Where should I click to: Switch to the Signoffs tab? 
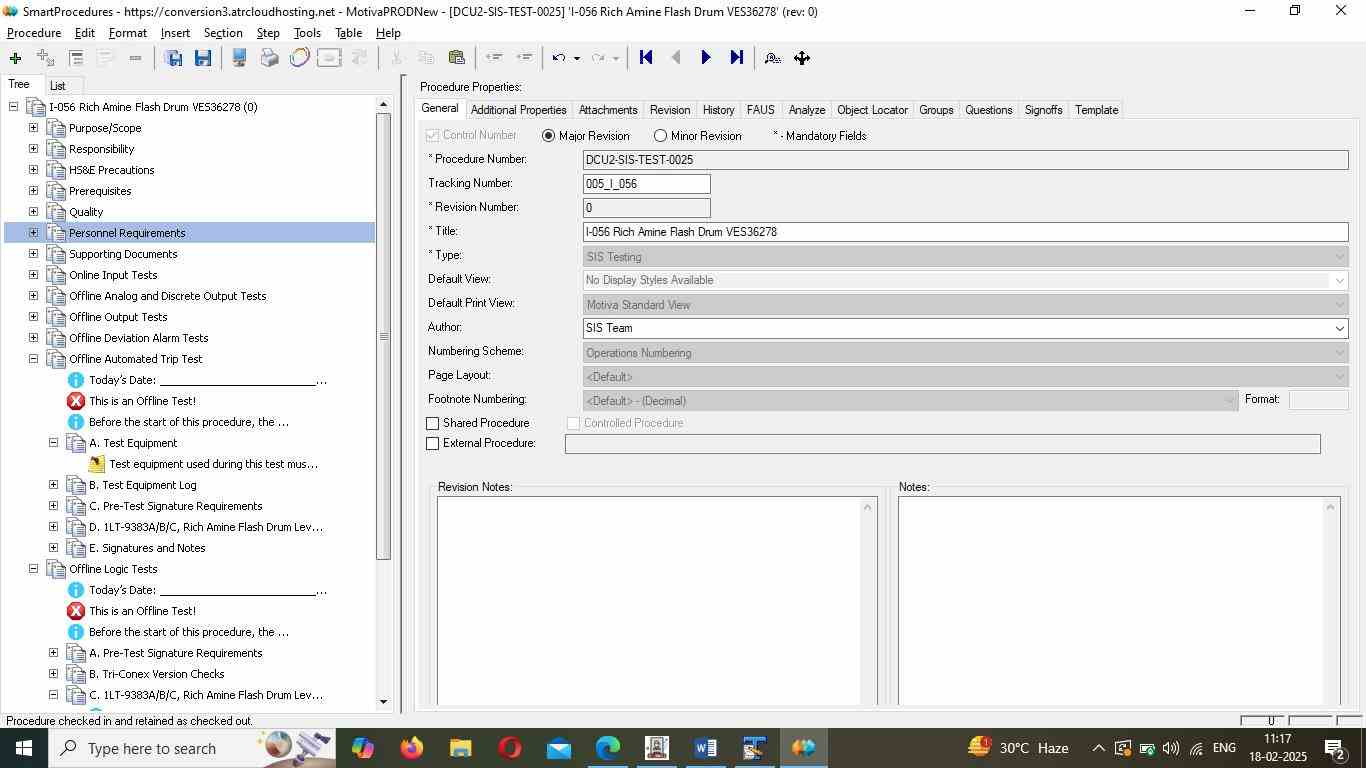(x=1043, y=110)
